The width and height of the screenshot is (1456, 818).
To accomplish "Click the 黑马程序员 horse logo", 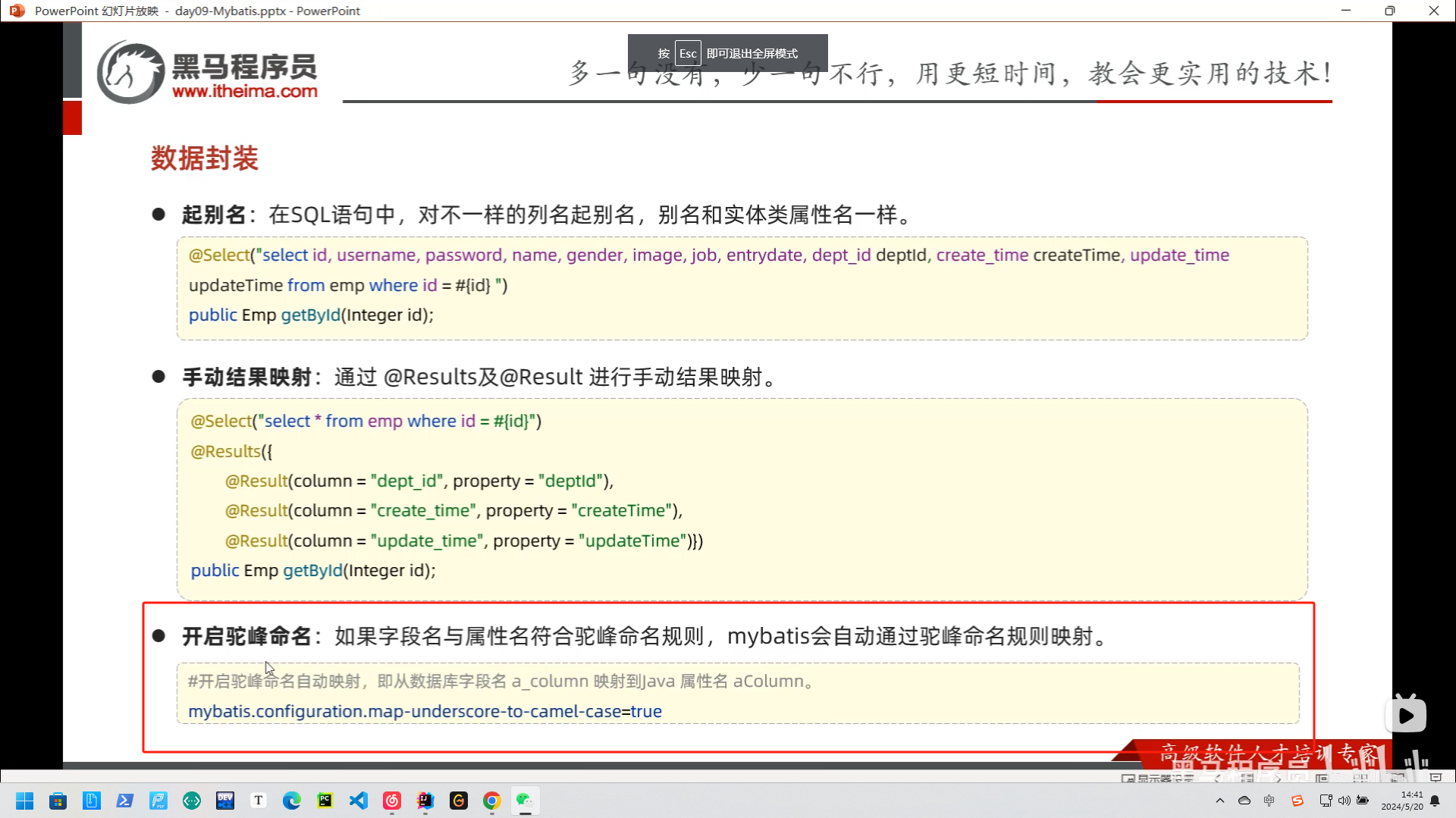I will pyautogui.click(x=130, y=73).
